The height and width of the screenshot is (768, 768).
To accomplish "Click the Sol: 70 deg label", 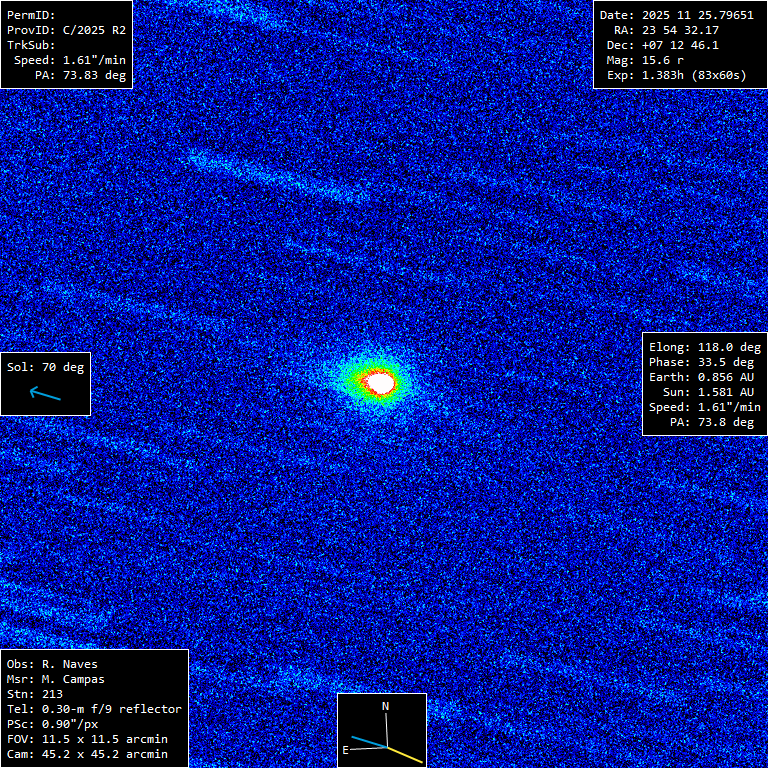I will [x=45, y=367].
